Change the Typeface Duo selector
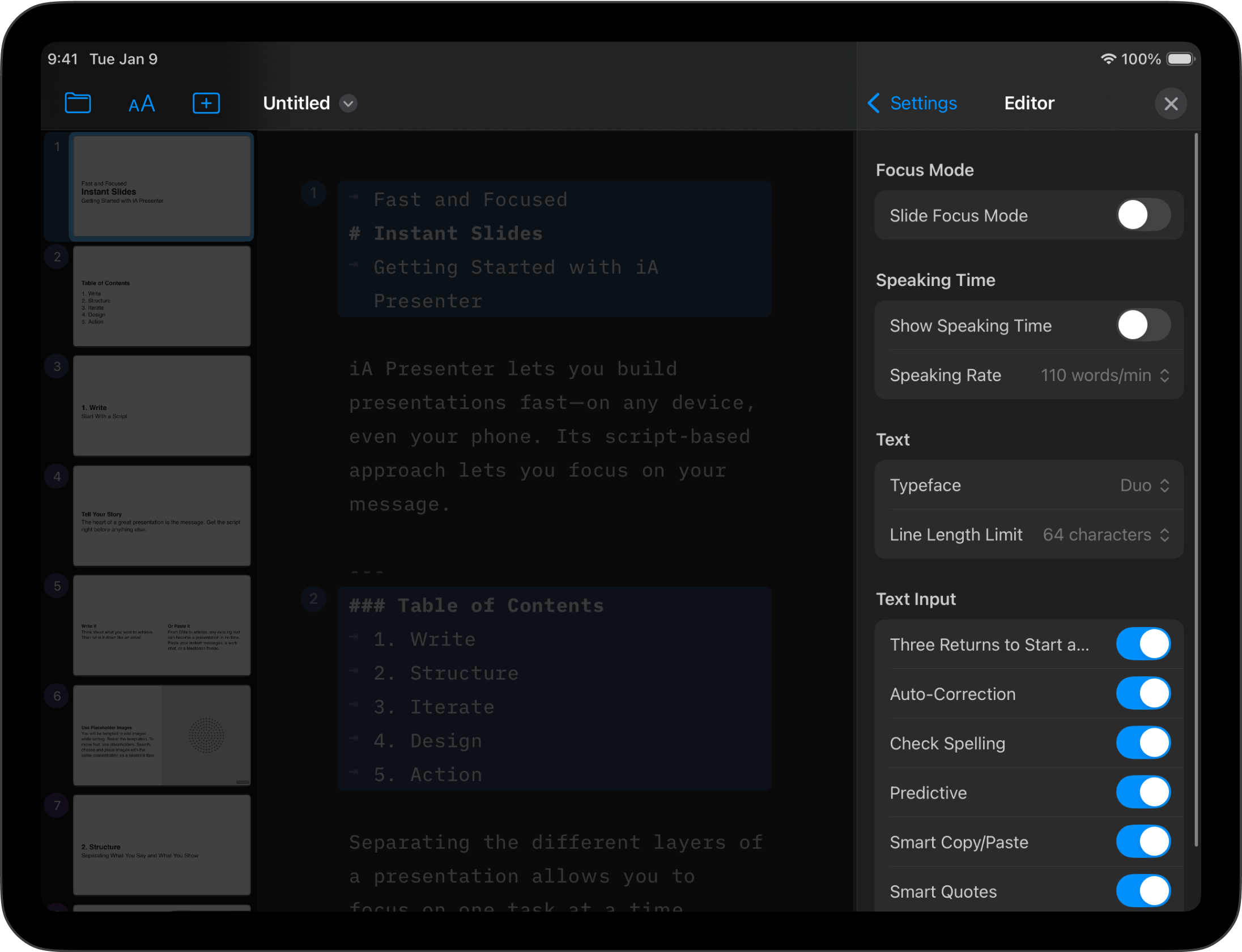The image size is (1242, 952). tap(1144, 485)
